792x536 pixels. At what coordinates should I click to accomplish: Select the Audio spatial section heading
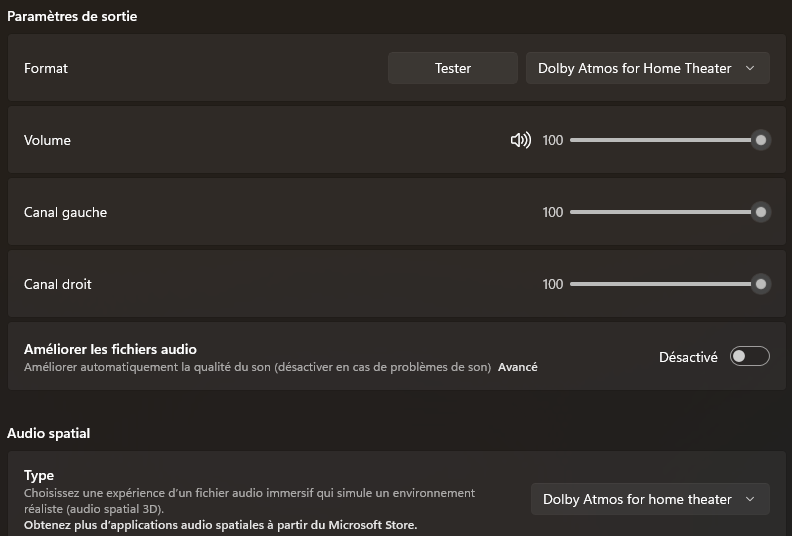(x=48, y=433)
